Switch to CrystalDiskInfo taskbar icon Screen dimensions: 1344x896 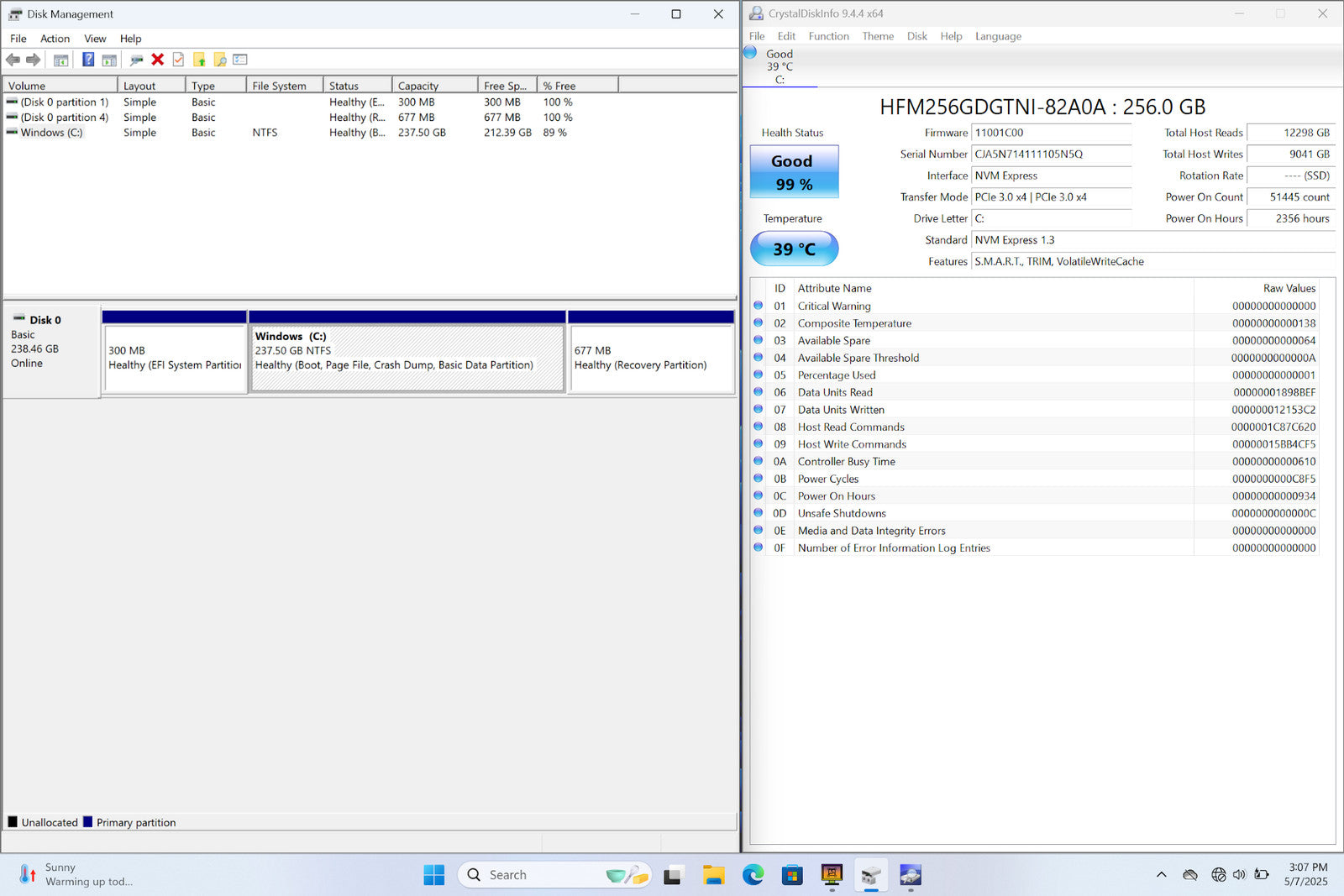pos(911,875)
